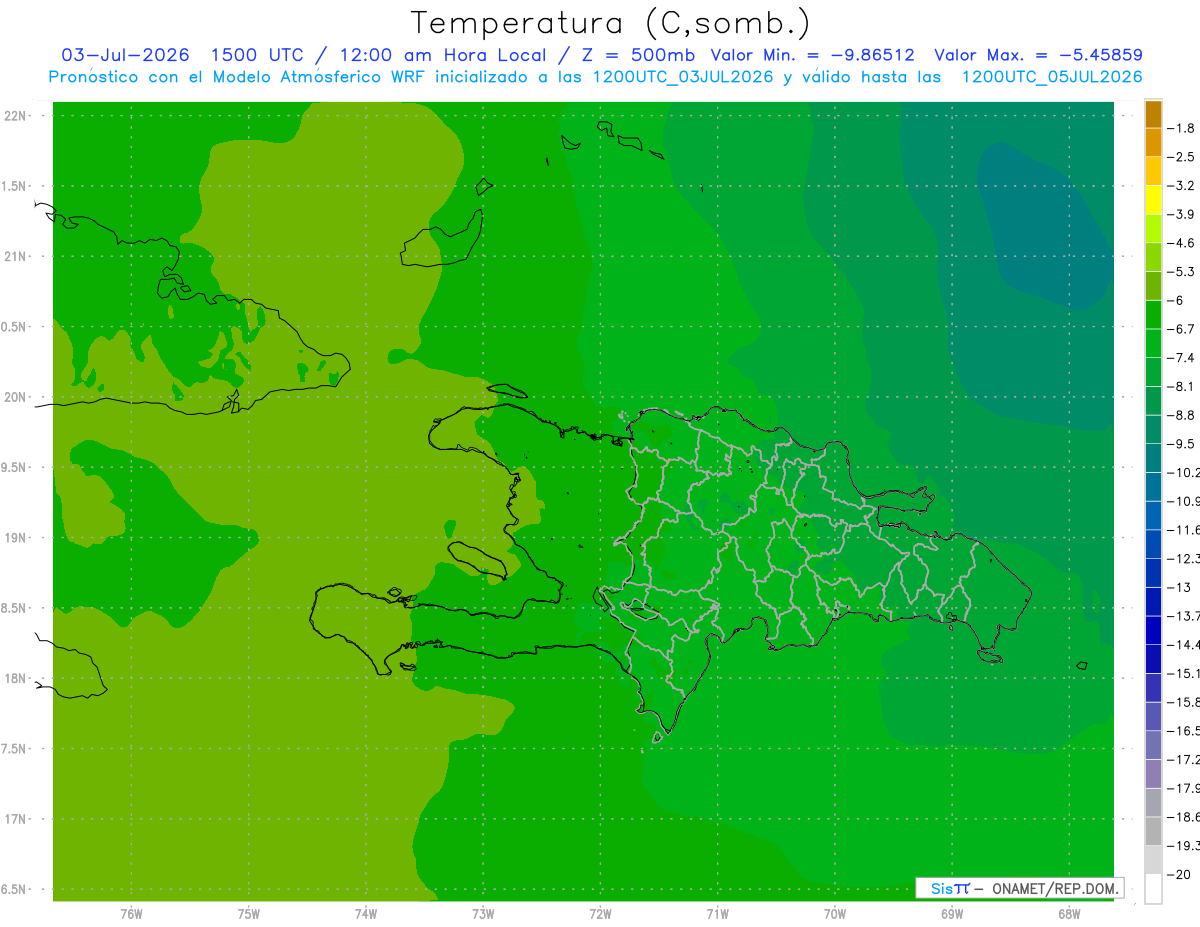Click the "-13" colorbar value

(x=1181, y=587)
